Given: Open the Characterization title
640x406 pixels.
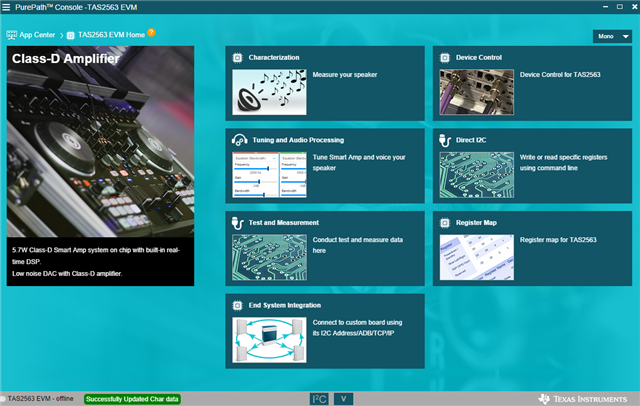Looking at the screenshot, I should 274,58.
